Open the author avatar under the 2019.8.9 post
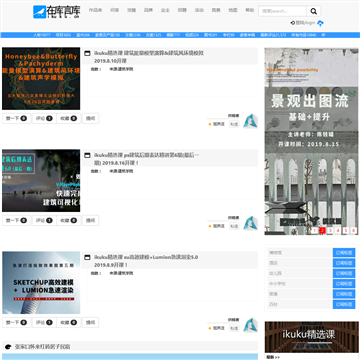 pos(250,325)
